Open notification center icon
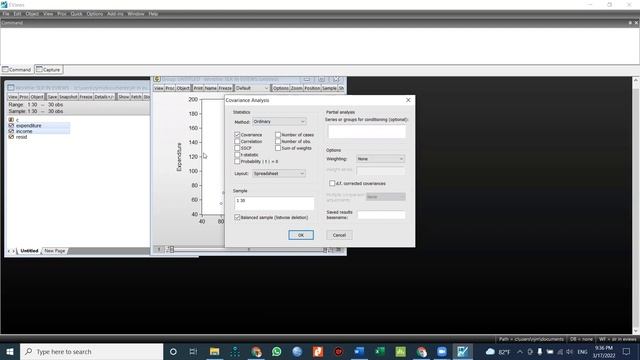The width and height of the screenshot is (640, 360). (x=627, y=351)
